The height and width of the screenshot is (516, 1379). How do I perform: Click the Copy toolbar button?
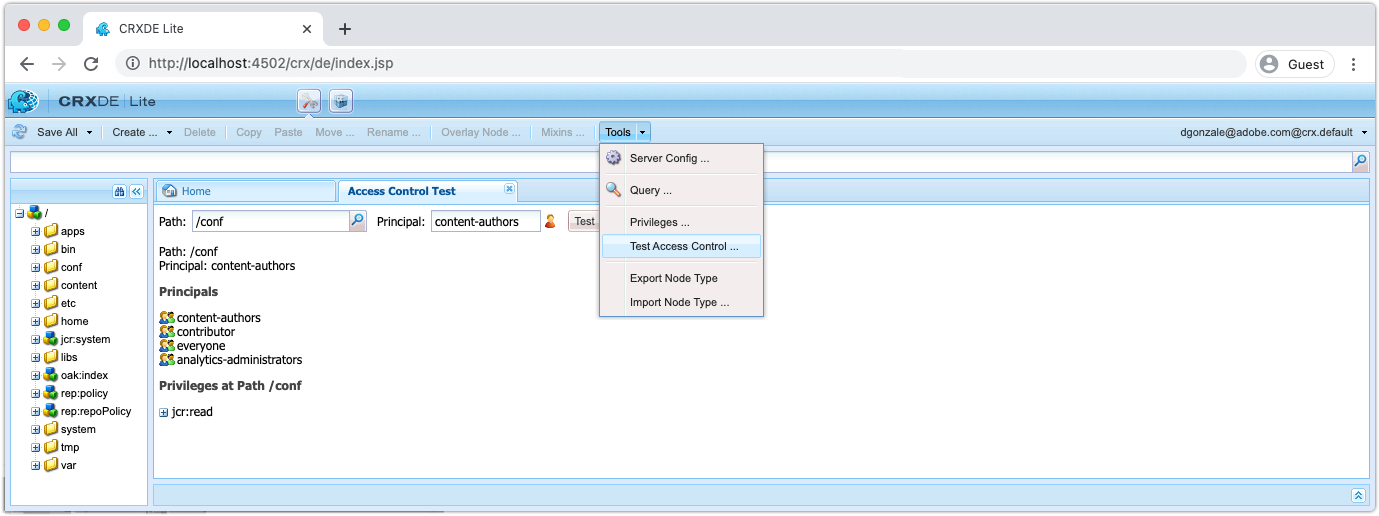pyautogui.click(x=249, y=132)
